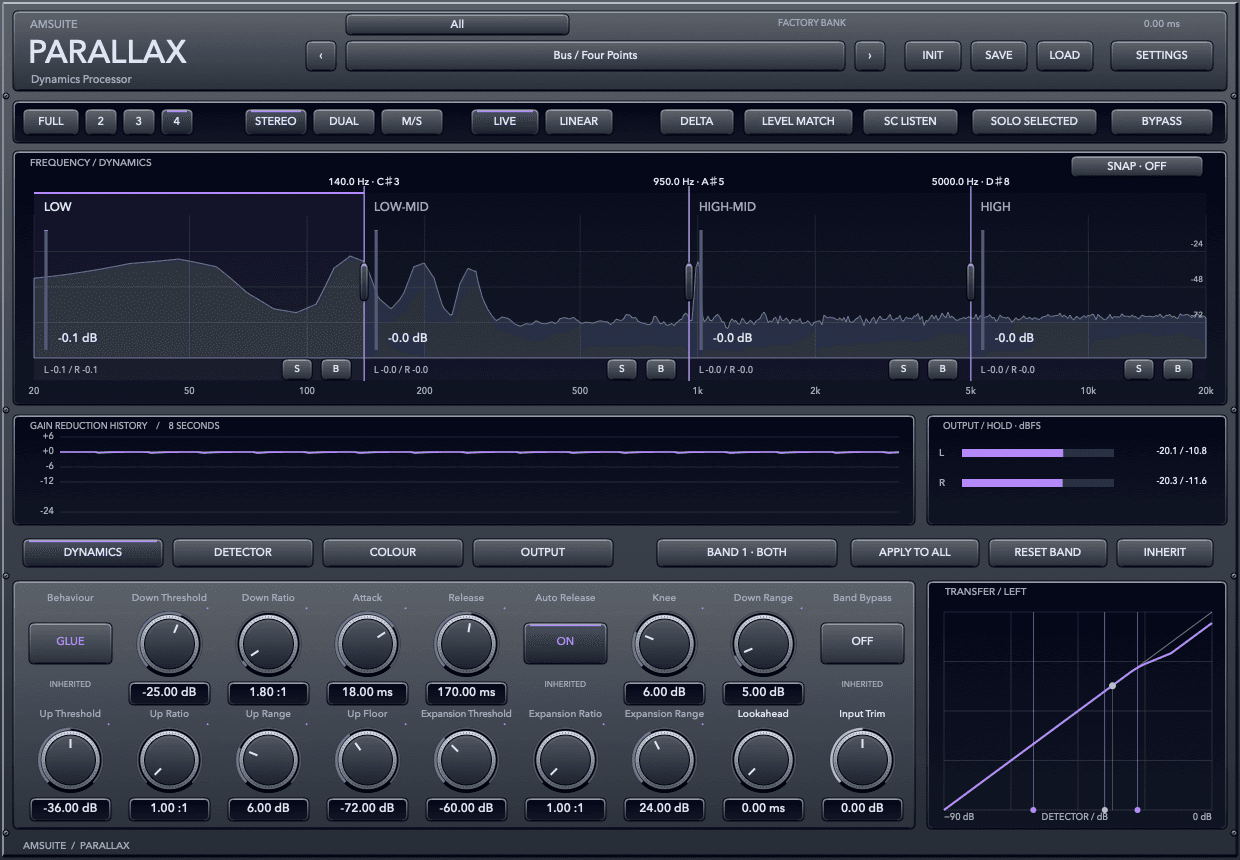This screenshot has width=1240, height=860.
Task: Click the SAVE preset button
Action: click(x=999, y=56)
